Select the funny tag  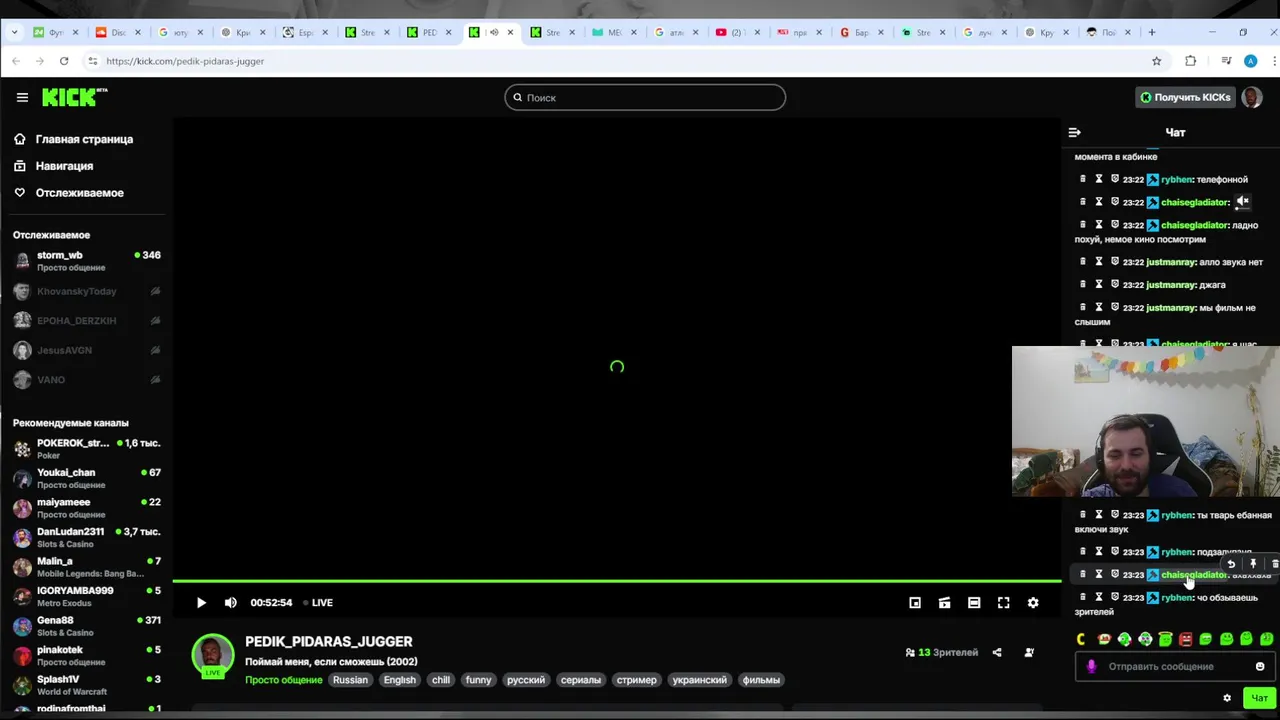[x=478, y=680]
